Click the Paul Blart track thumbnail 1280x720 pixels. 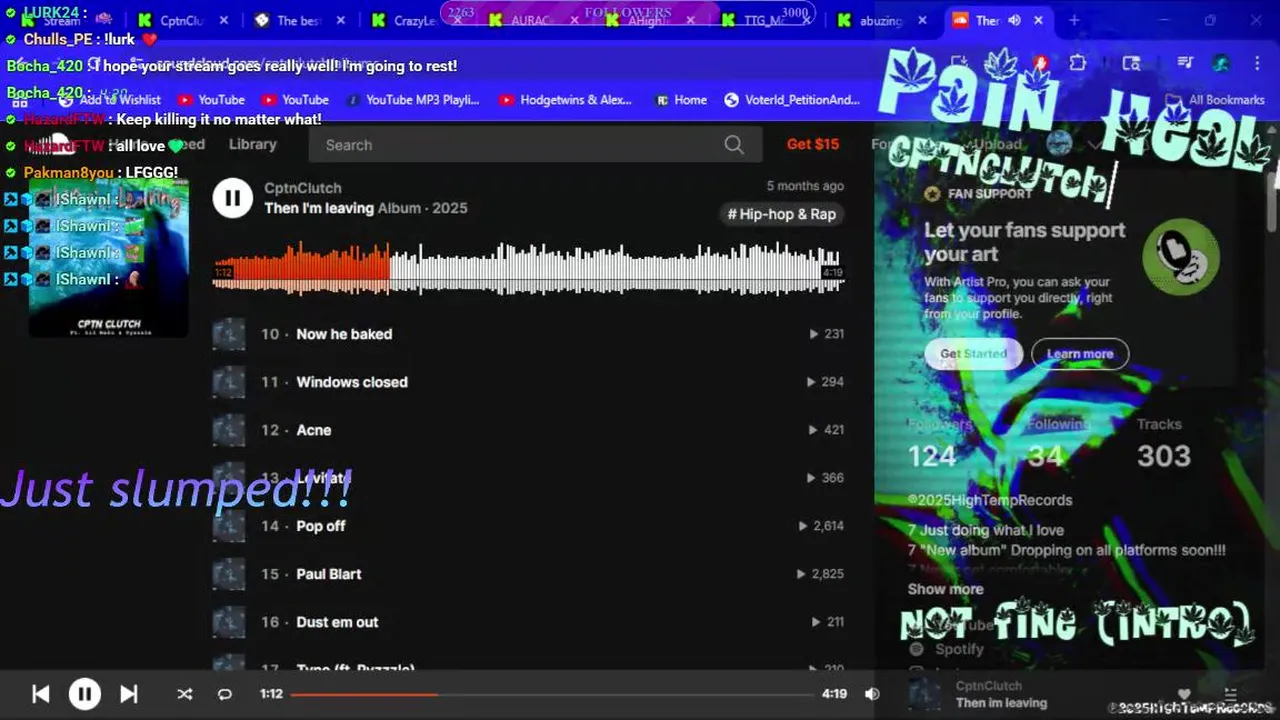point(229,574)
